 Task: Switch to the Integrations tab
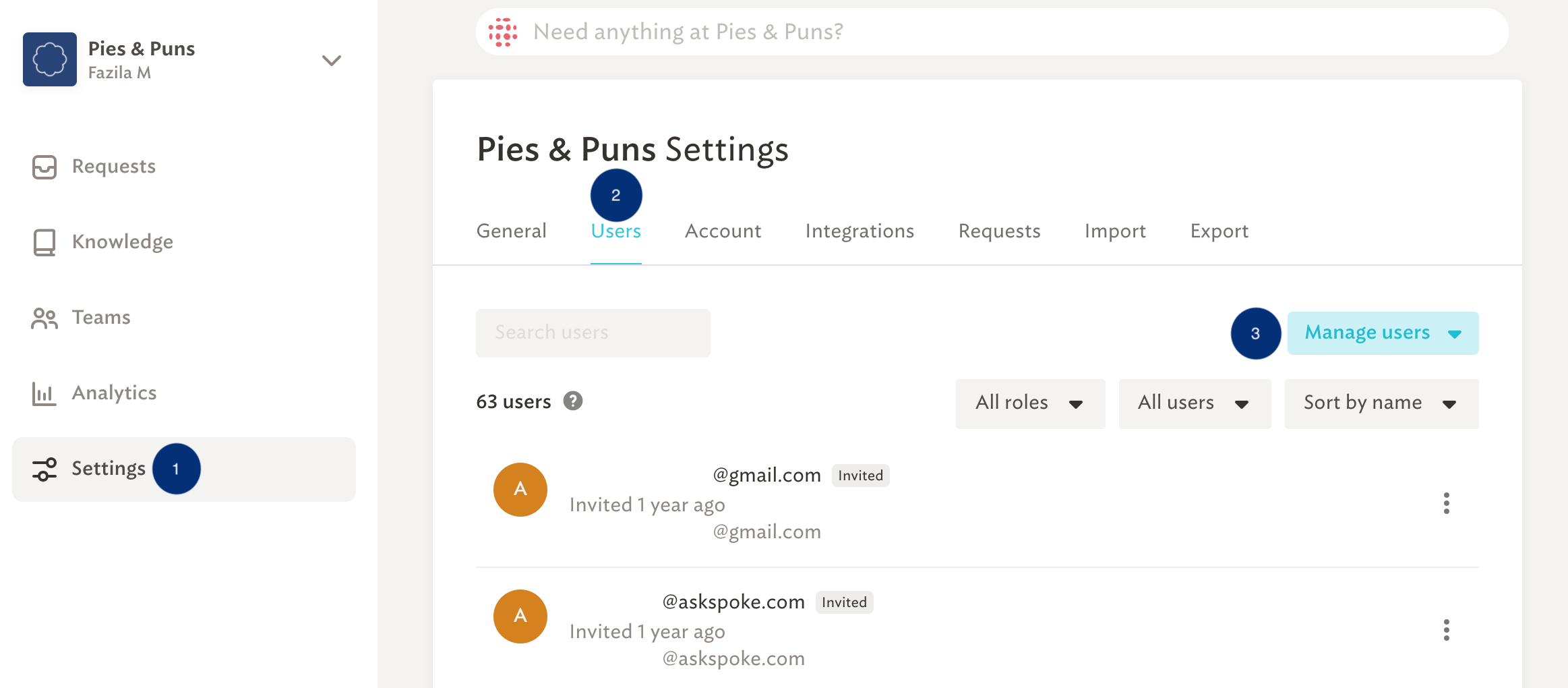(x=860, y=231)
